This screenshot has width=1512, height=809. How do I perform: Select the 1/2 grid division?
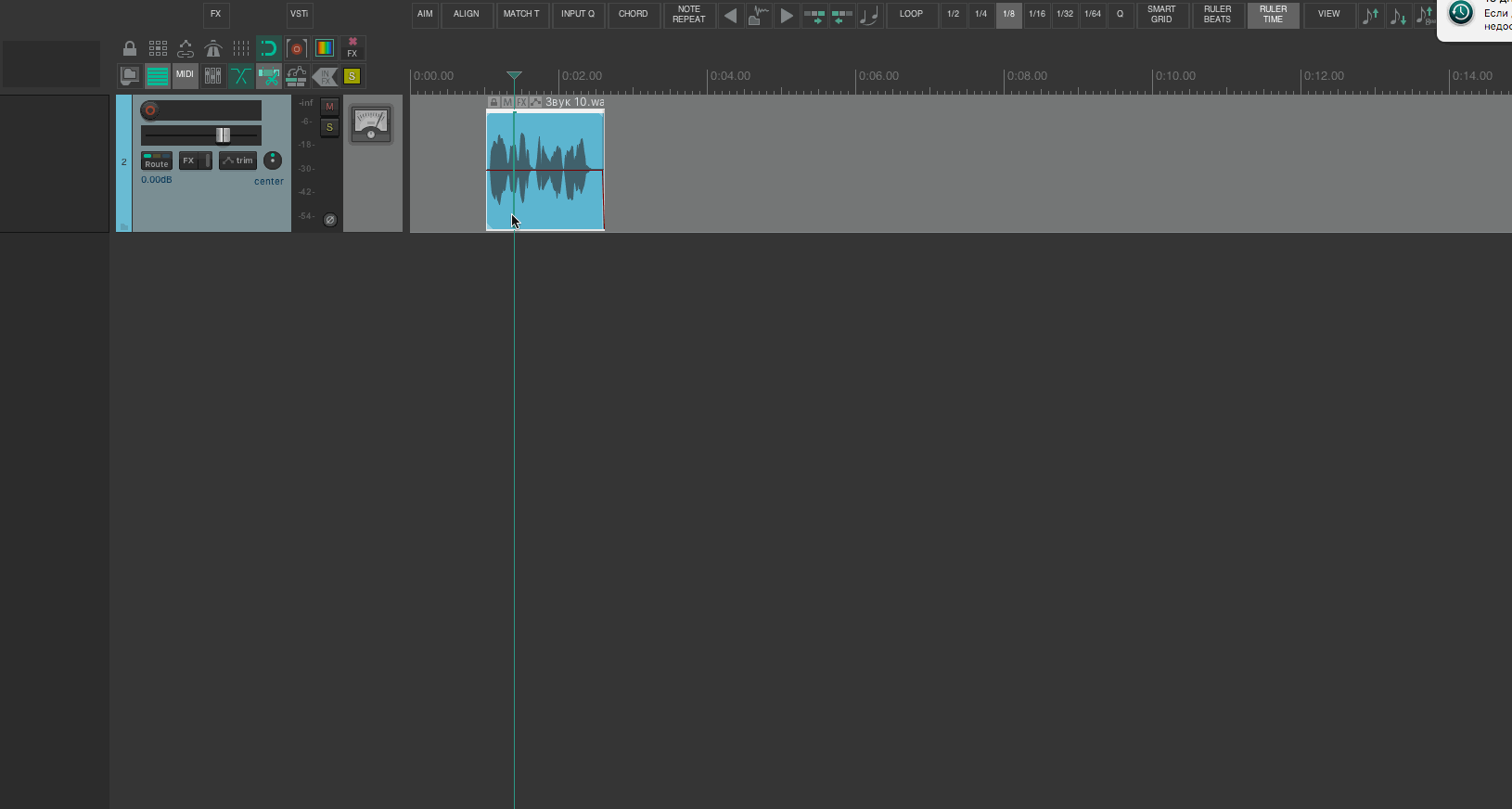click(x=954, y=15)
